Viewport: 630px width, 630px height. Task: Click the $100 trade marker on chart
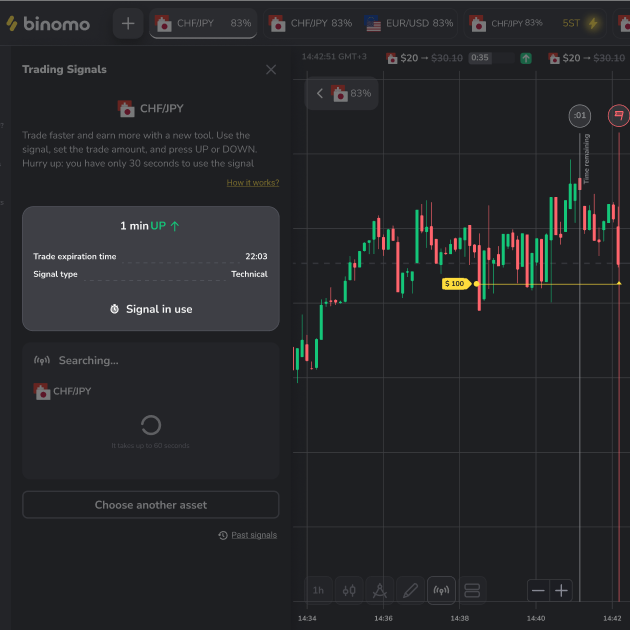[x=455, y=284]
